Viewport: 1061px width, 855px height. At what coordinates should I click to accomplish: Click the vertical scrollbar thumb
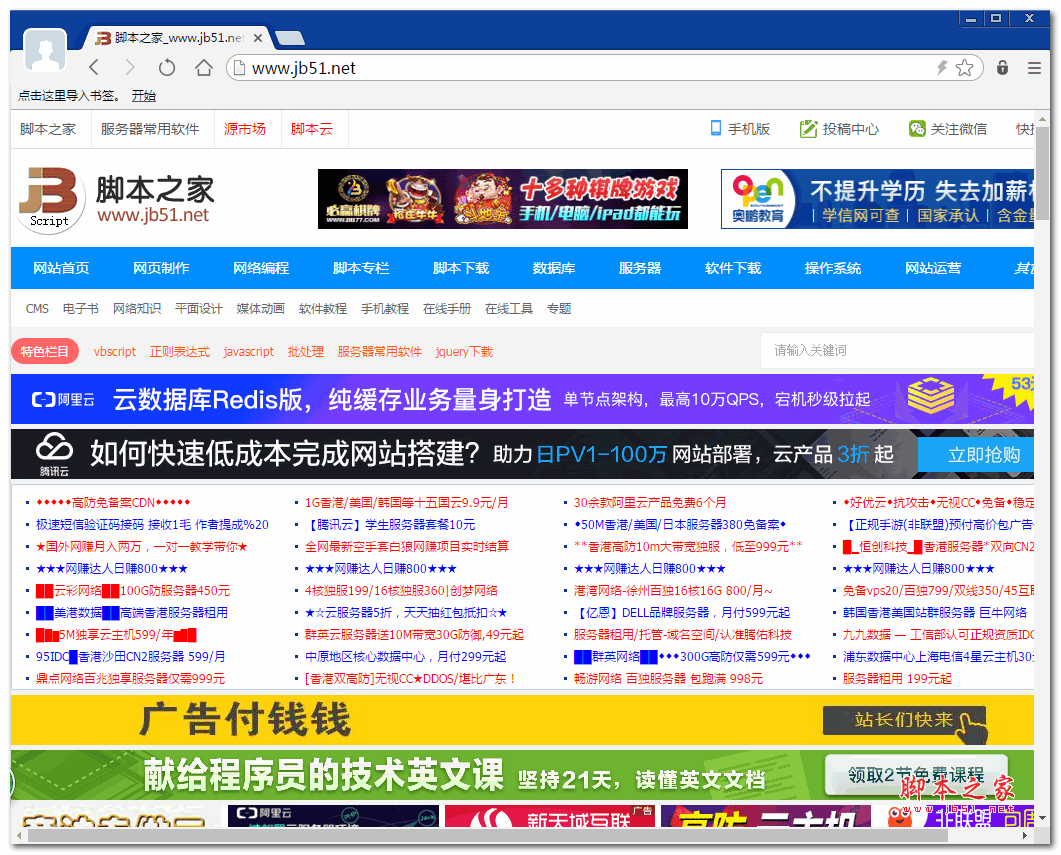(1042, 172)
